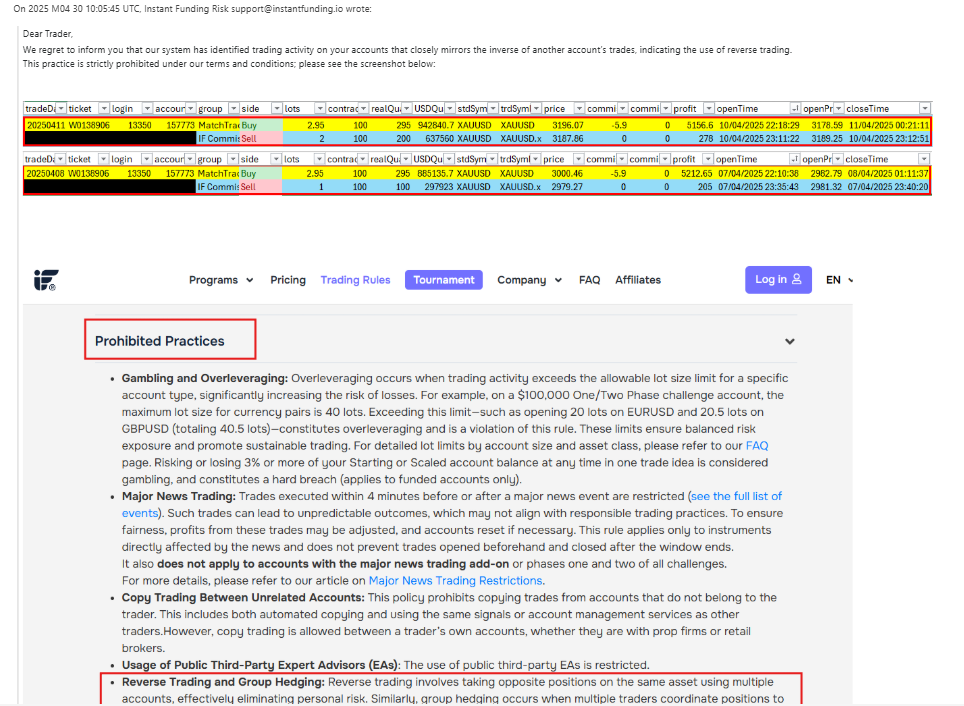Select the closeTime cell 10/04/2025 23:12:51

click(887, 139)
